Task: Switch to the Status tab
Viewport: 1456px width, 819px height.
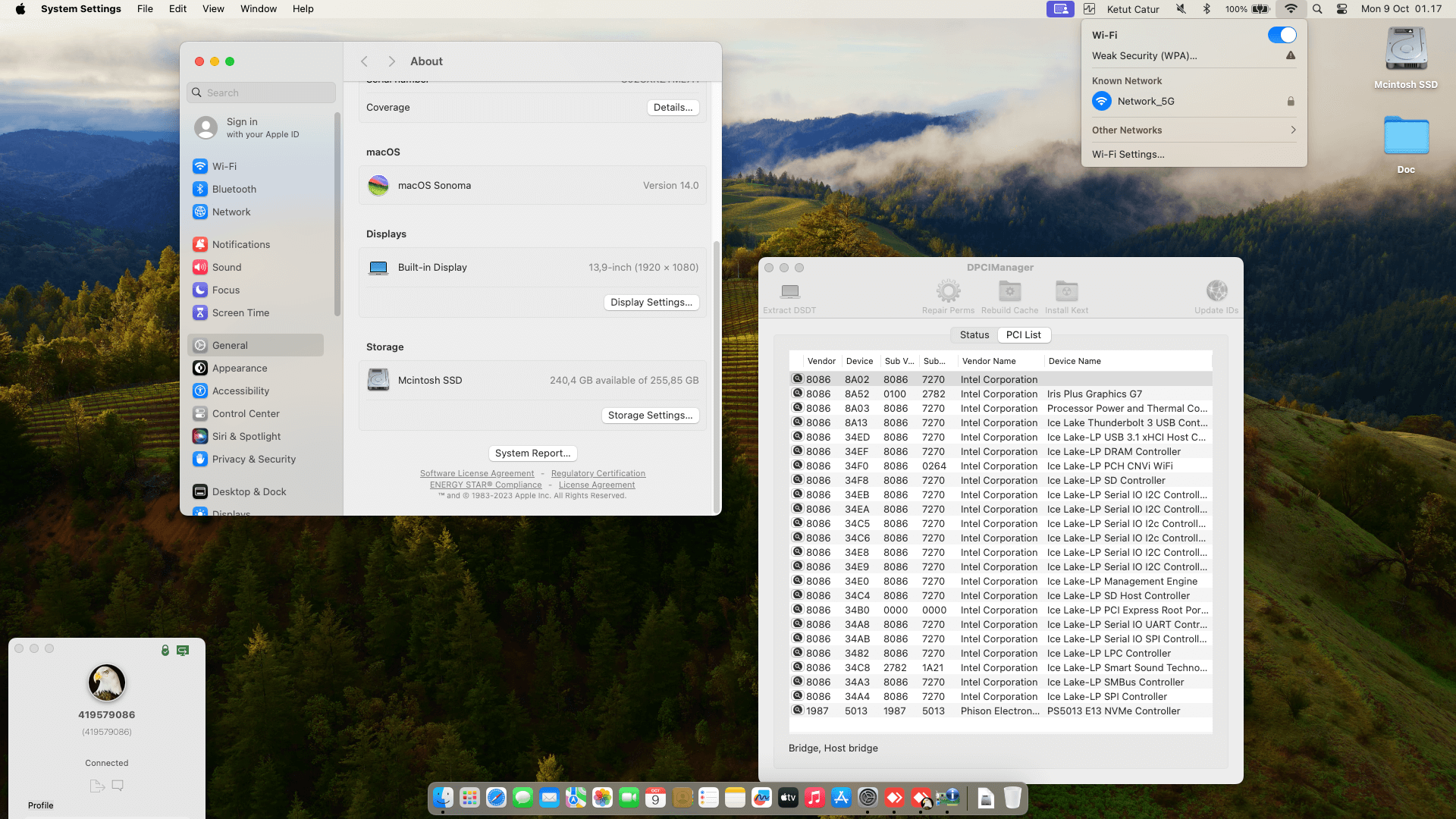Action: pos(974,335)
